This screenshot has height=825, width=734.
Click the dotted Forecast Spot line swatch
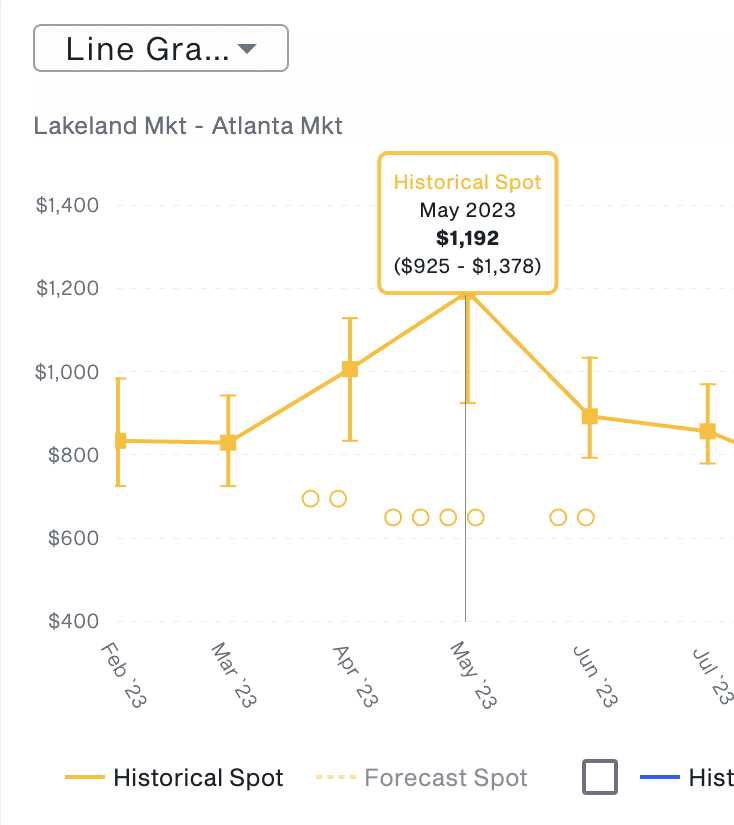(x=334, y=778)
